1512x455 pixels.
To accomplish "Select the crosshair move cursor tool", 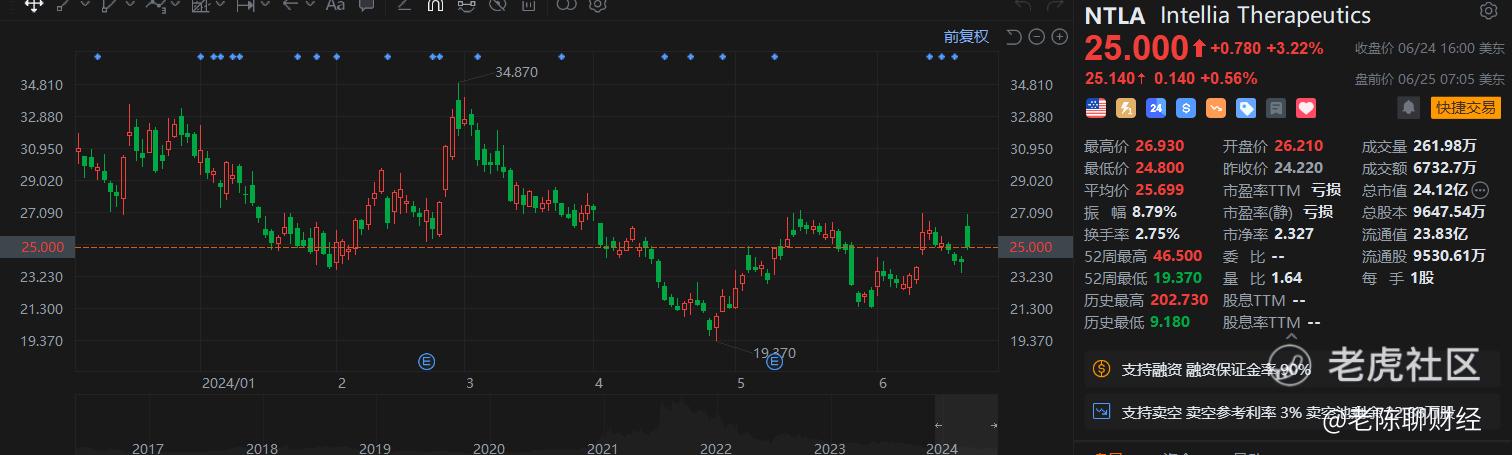I will pyautogui.click(x=33, y=5).
